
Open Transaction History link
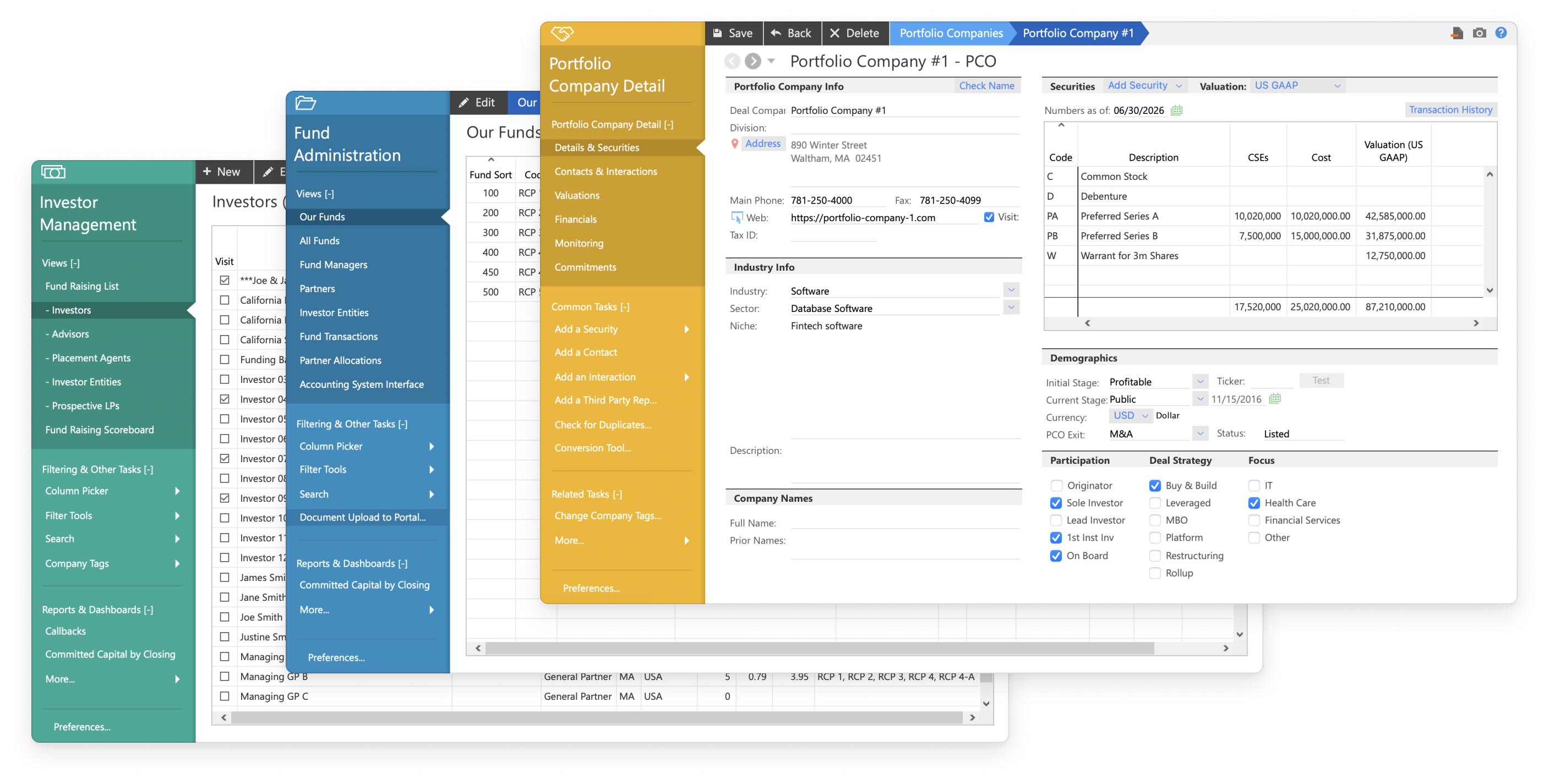pyautogui.click(x=1450, y=110)
